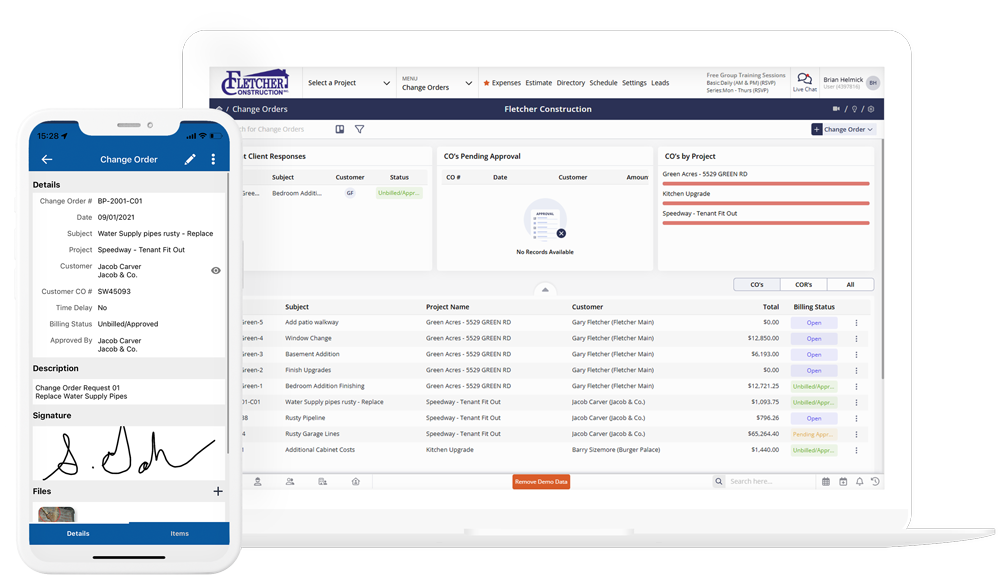Click the Free Group Training Sessions link
The image size is (1000, 580).
pyautogui.click(x=746, y=75)
